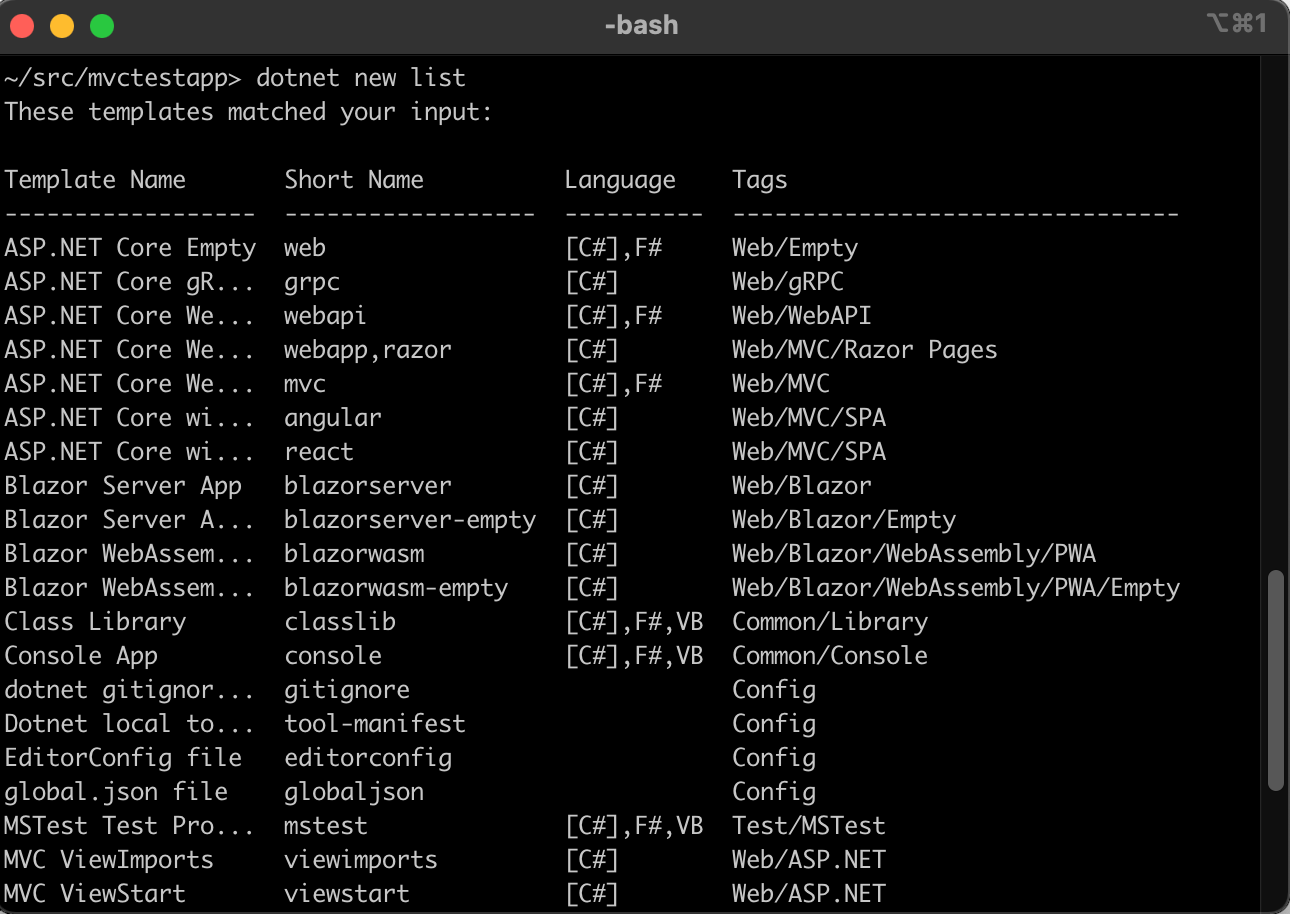This screenshot has height=914, width=1290.
Task: Click the 'Web/gRPC' tag
Action: coord(788,282)
